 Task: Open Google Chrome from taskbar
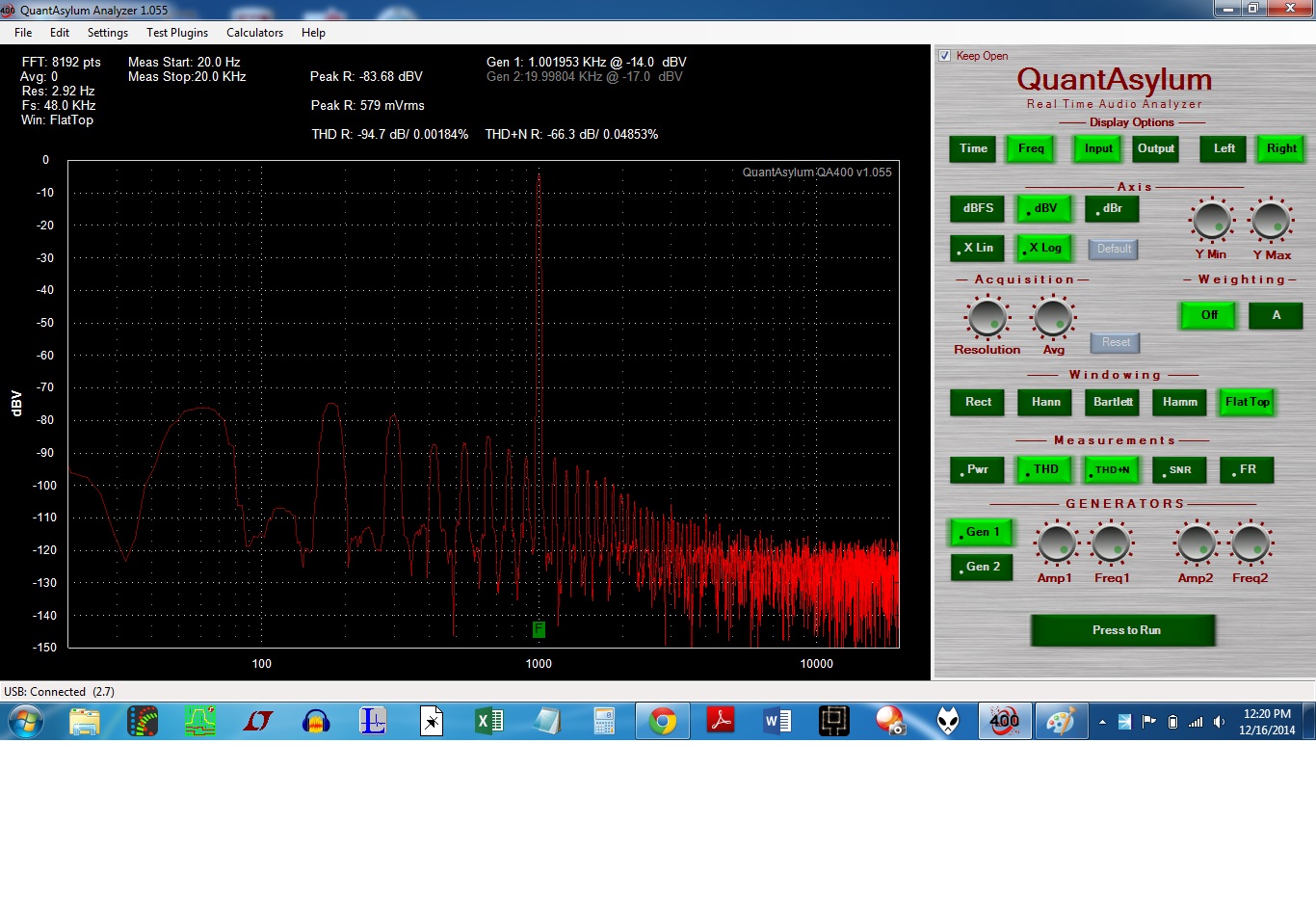663,721
